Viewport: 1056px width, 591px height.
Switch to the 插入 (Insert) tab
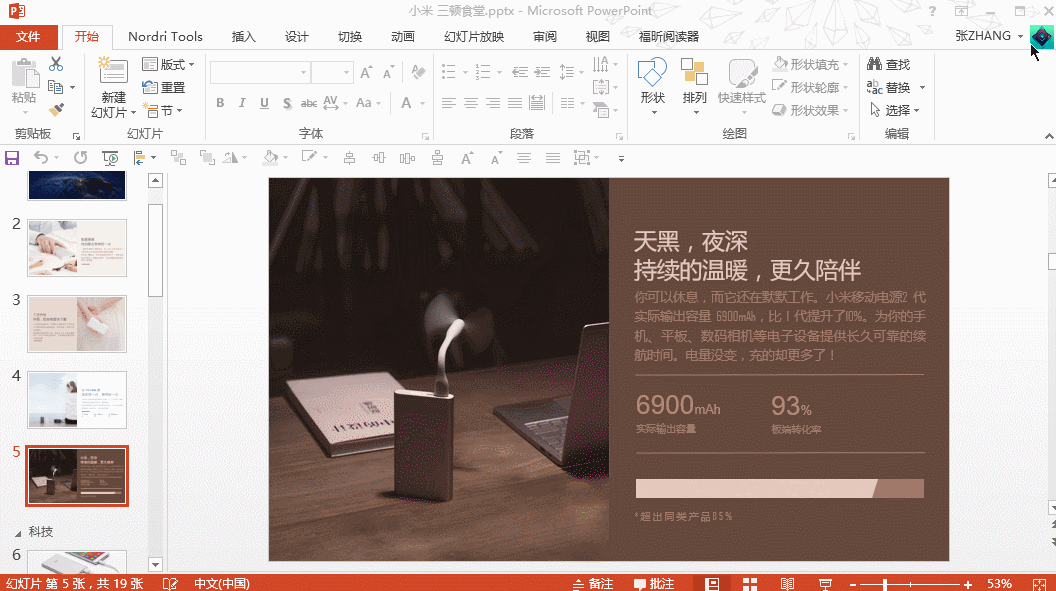[244, 37]
